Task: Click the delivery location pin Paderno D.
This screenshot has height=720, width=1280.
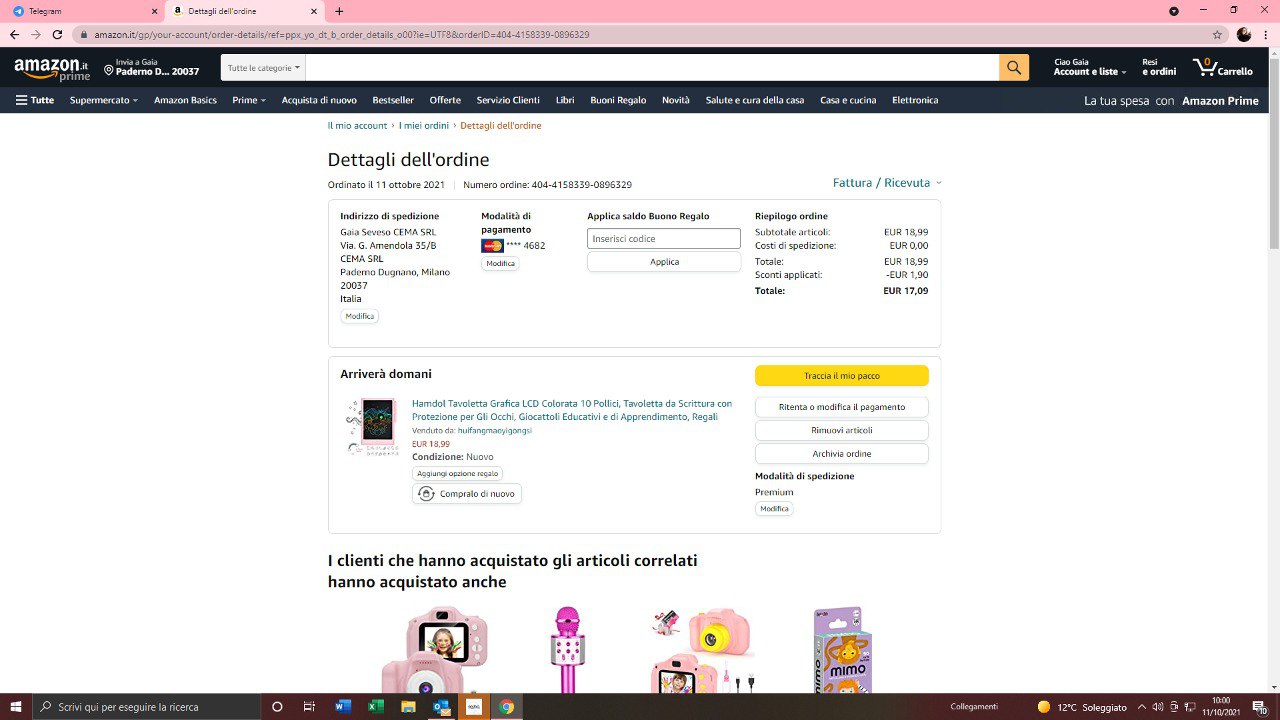Action: 152,68
